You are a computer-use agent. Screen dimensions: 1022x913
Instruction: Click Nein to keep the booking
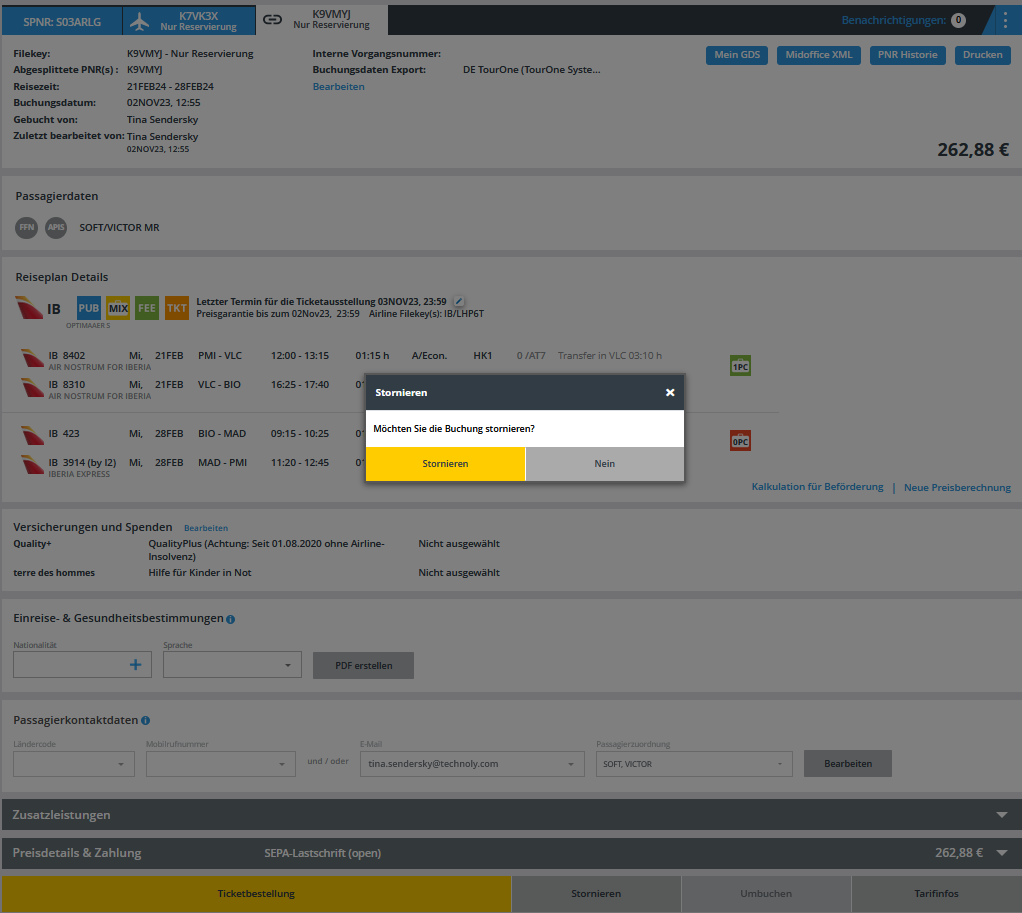(x=604, y=464)
